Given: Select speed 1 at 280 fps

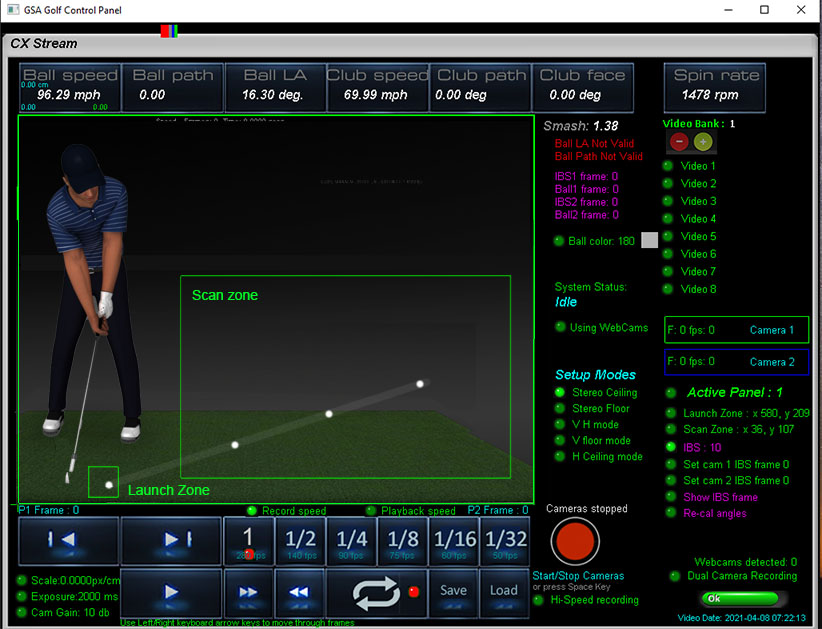Looking at the screenshot, I should [248, 541].
